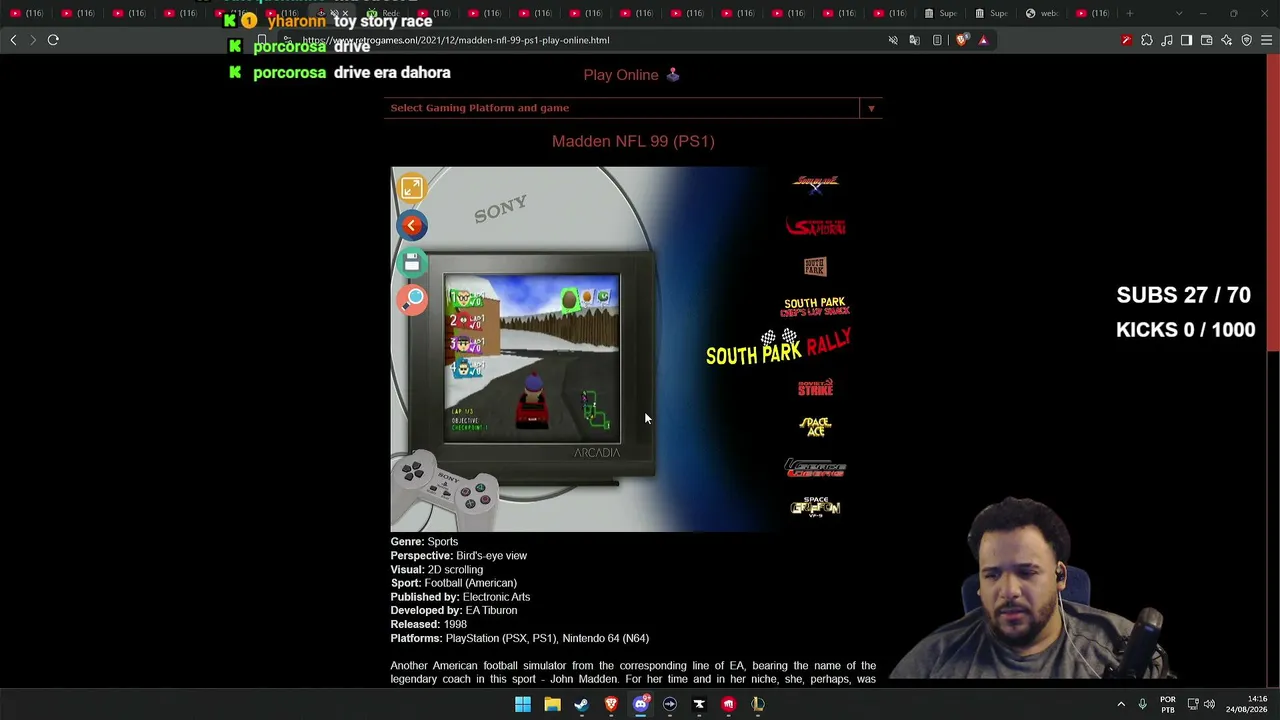Open the browser hamburger main menu
Image resolution: width=1280 pixels, height=720 pixels.
click(1266, 40)
